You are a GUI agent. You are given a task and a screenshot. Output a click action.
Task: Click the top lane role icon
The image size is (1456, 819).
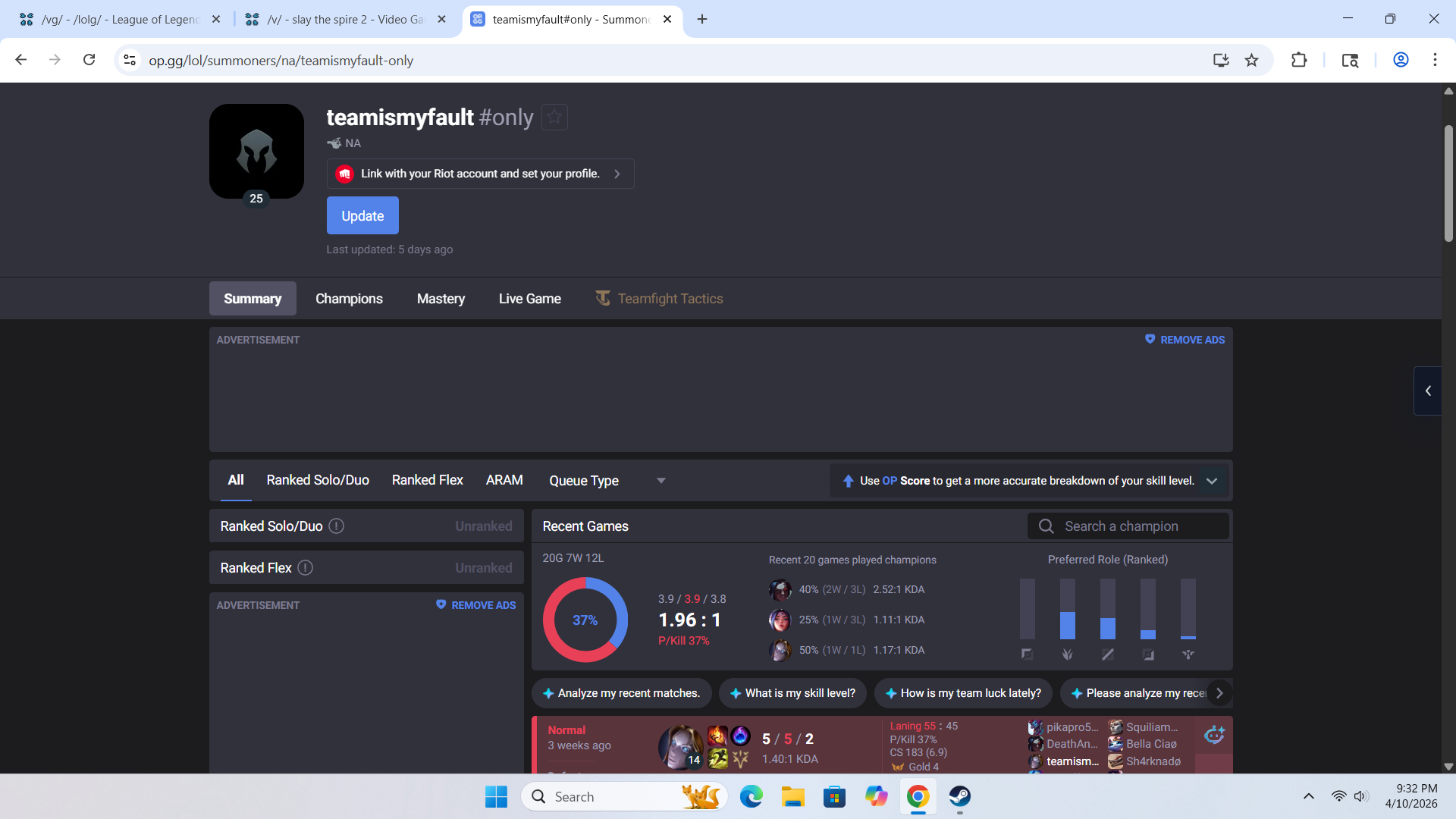(1027, 654)
